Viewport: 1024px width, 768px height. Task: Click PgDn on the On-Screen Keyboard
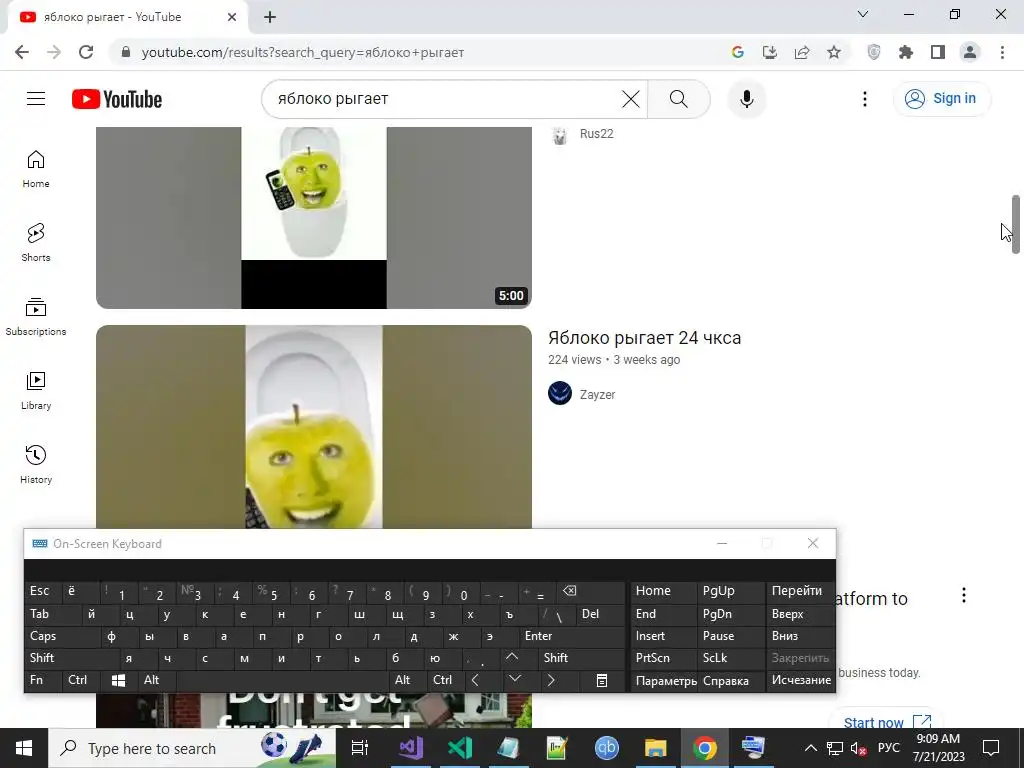point(729,614)
